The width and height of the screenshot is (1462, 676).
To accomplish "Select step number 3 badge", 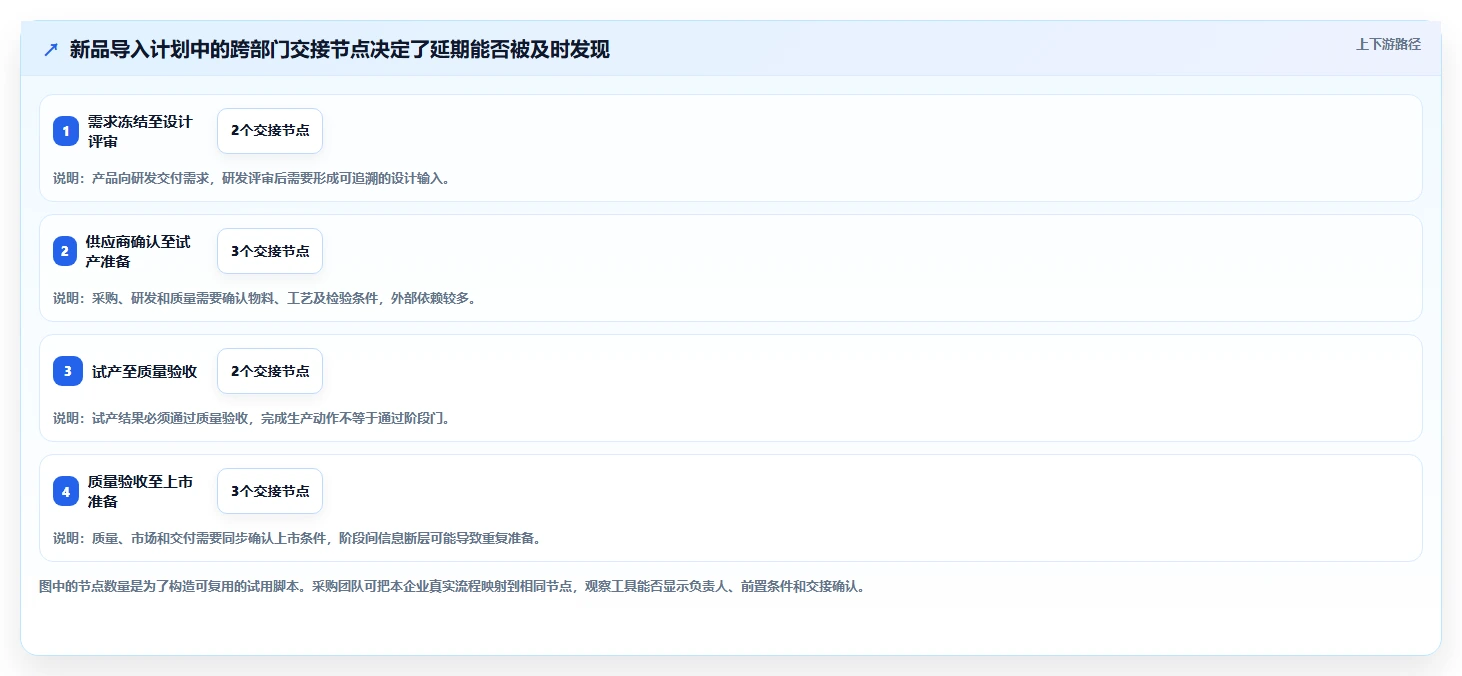I will pos(68,371).
